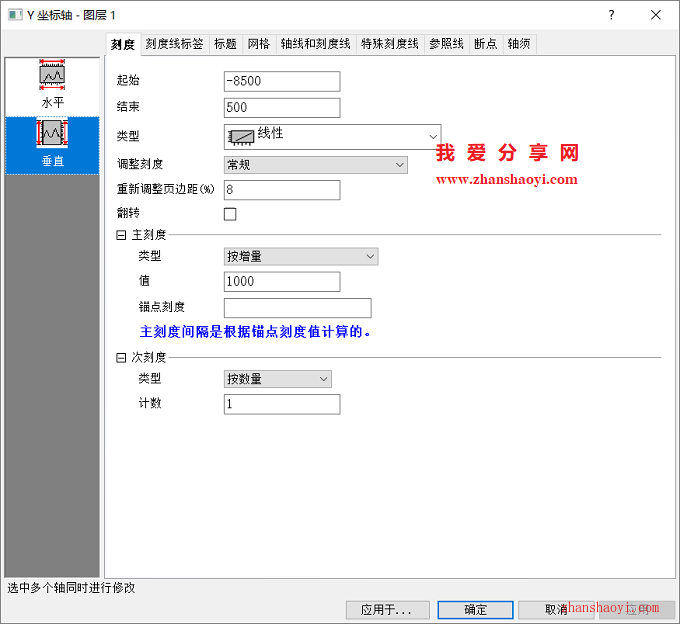Click the 结束 input field with 500
Image resolution: width=680 pixels, height=624 pixels.
282,108
